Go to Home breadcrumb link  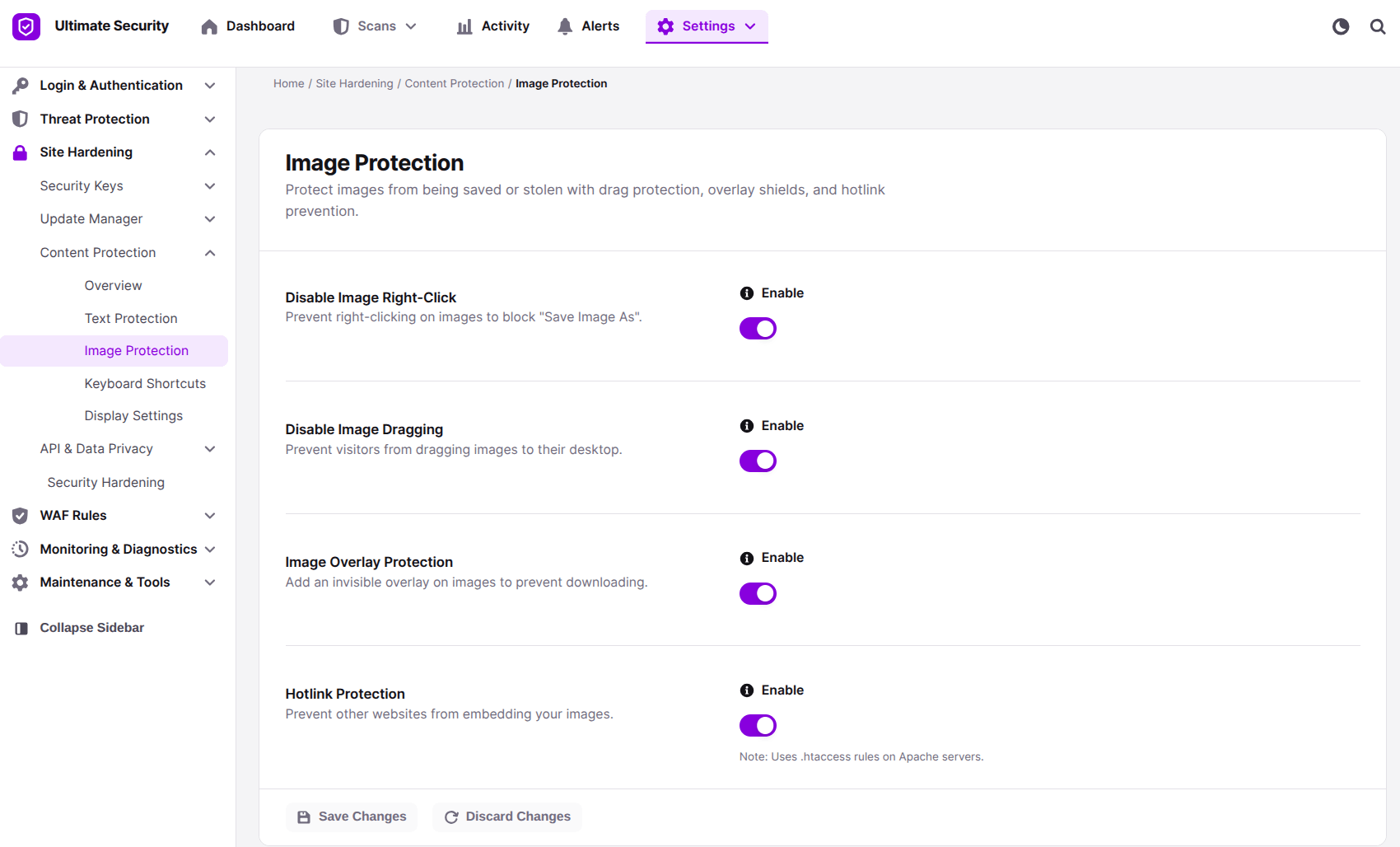pyautogui.click(x=289, y=84)
